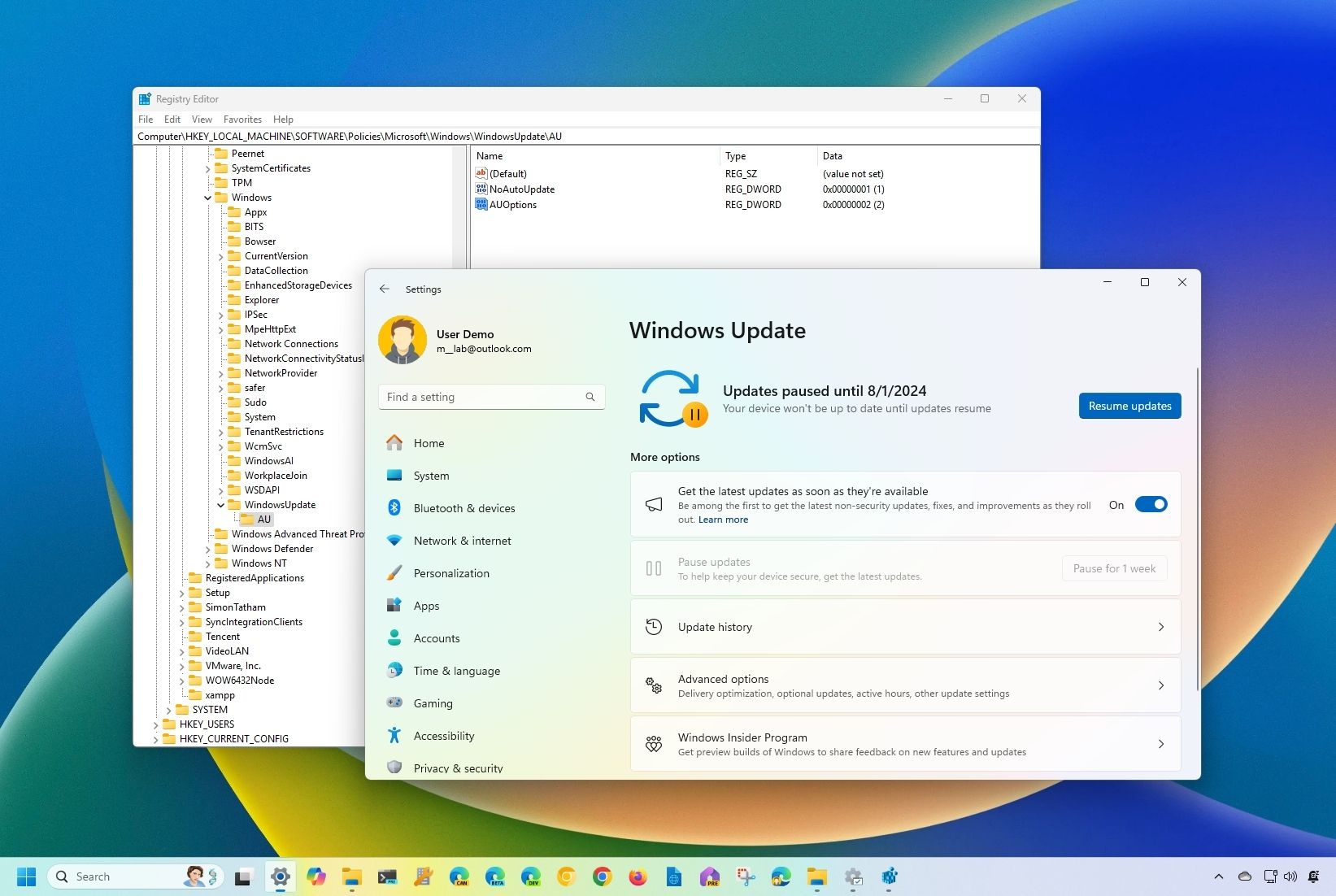Expand the CurrentVersion registry key

(220, 255)
